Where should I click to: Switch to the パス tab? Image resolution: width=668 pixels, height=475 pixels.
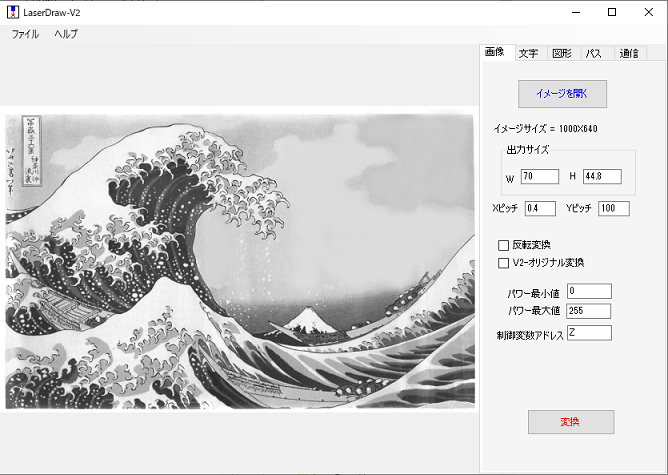594,54
